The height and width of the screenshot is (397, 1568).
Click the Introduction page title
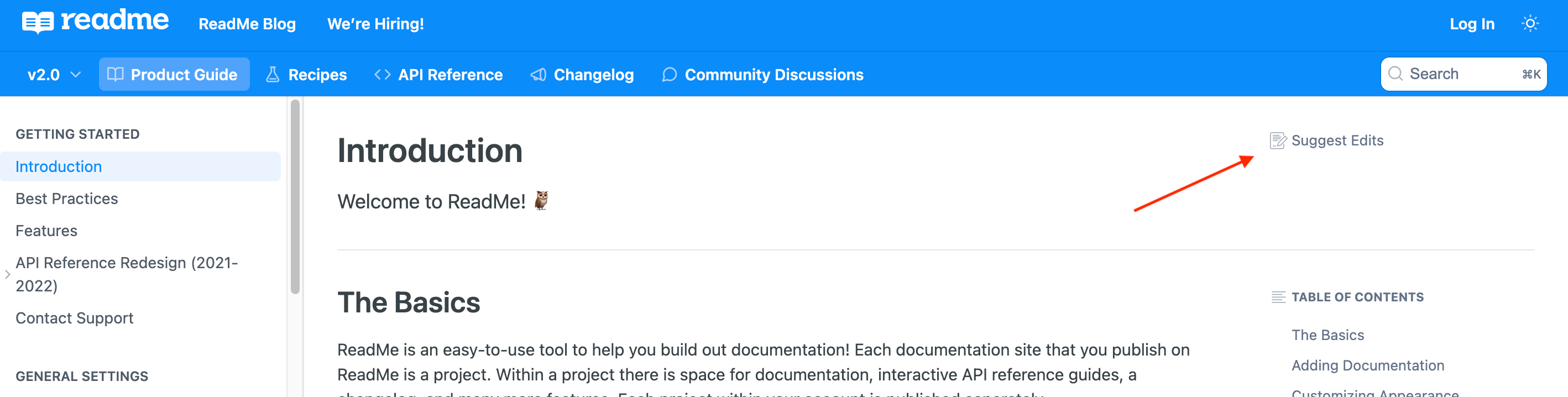430,150
